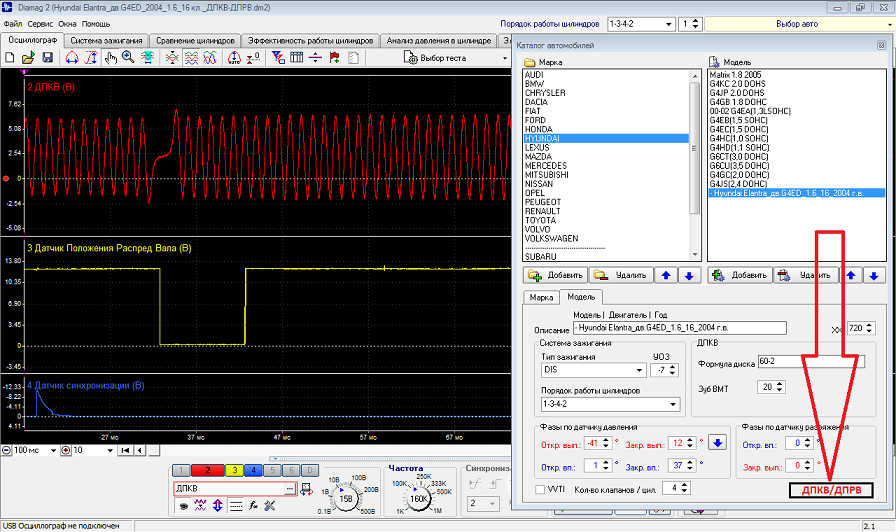896x532 pixels.
Task: Toggle channel 6 button
Action: point(291,470)
